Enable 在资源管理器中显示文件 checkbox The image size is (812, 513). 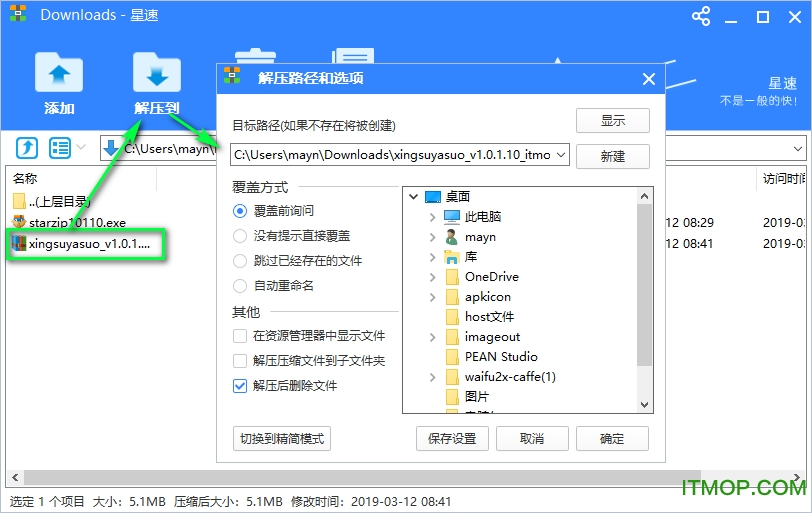point(240,336)
